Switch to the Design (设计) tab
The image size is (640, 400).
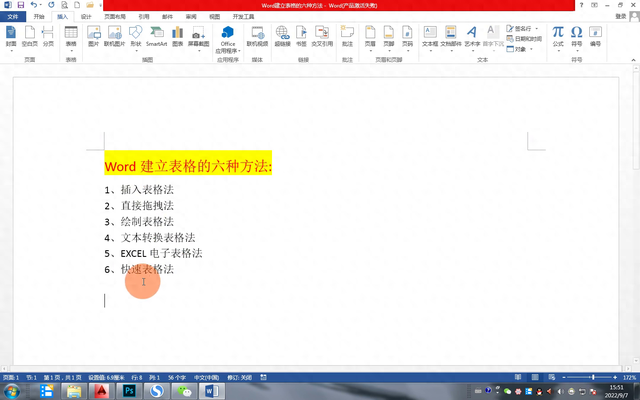click(x=86, y=17)
